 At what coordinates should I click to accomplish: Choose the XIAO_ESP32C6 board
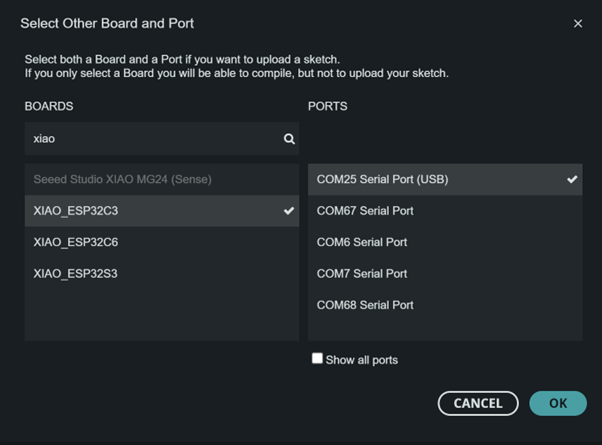(162, 242)
